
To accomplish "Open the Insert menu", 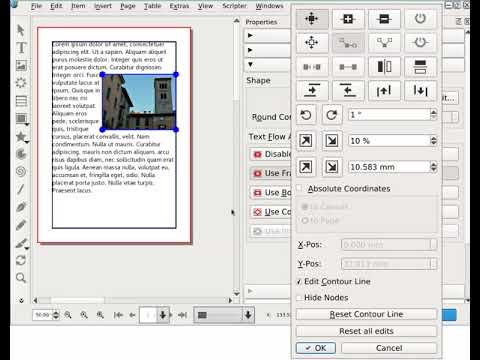I will click(x=103, y=6).
